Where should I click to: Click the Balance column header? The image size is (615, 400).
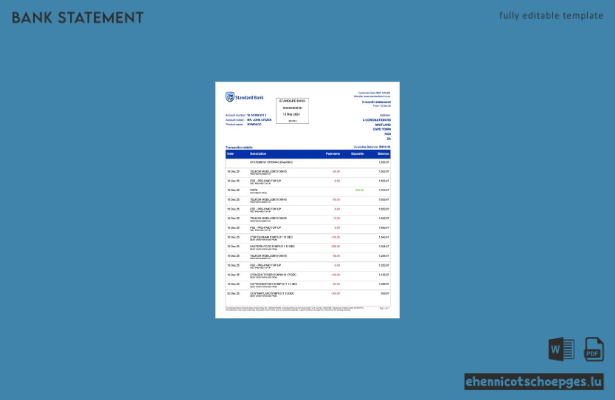(x=383, y=154)
